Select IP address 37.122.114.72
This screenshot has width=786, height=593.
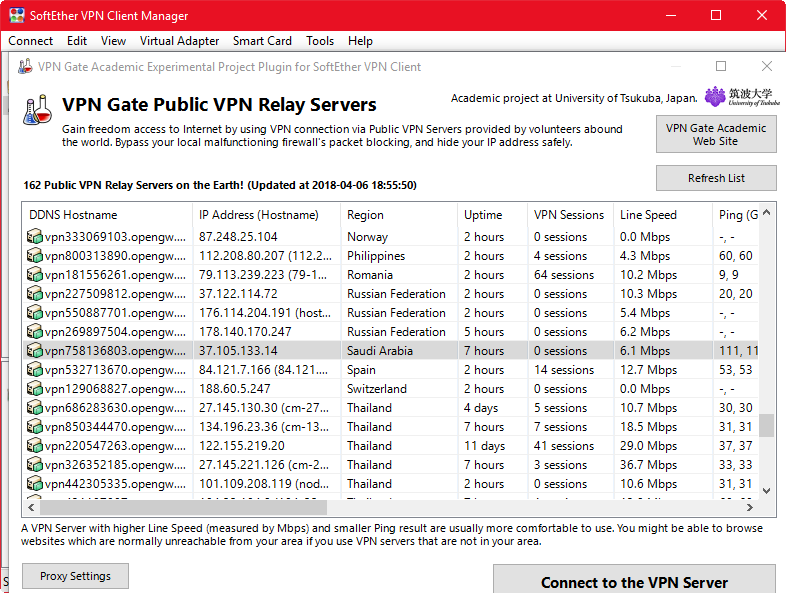[238, 294]
